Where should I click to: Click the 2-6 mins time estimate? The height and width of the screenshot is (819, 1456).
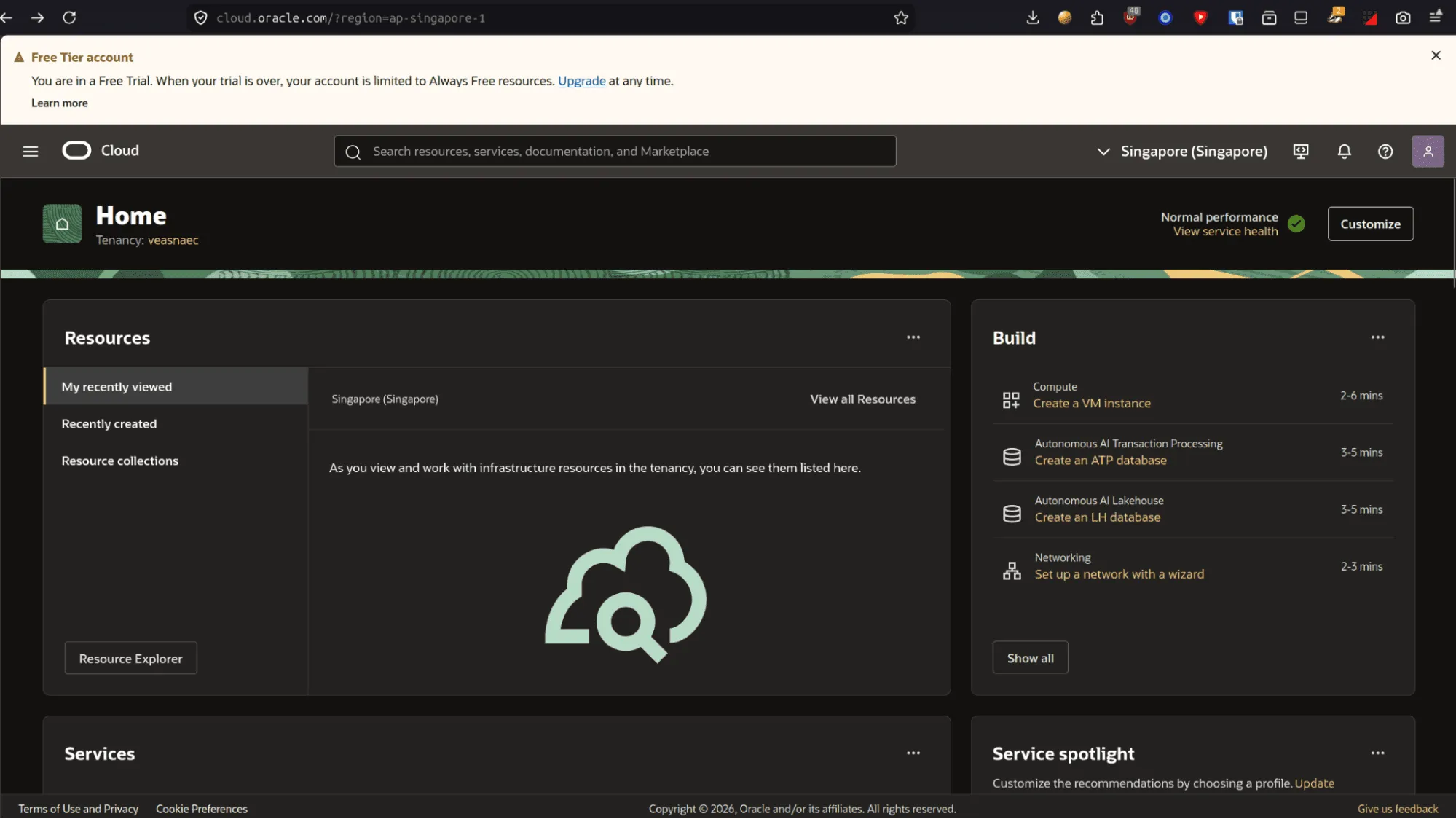click(1361, 396)
